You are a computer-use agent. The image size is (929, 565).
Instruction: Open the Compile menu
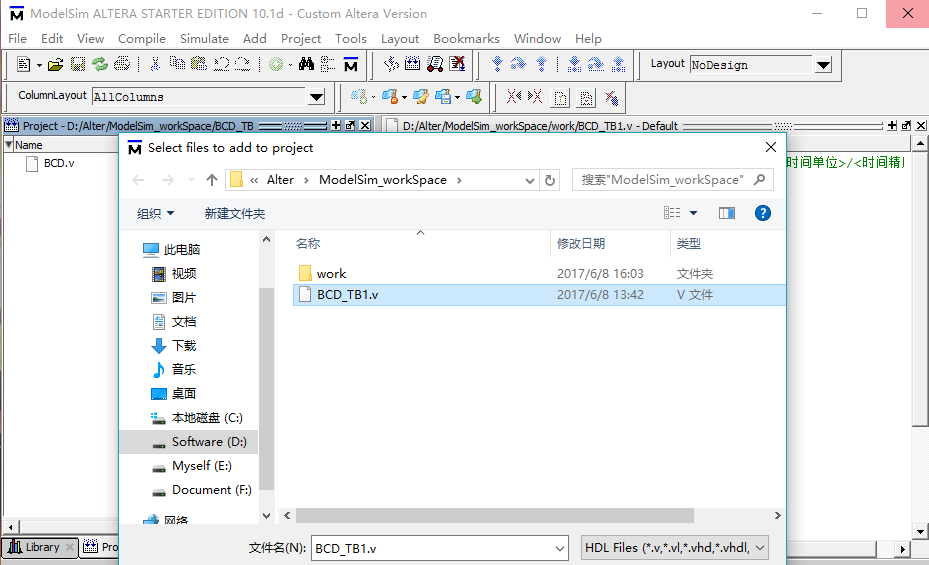[142, 38]
